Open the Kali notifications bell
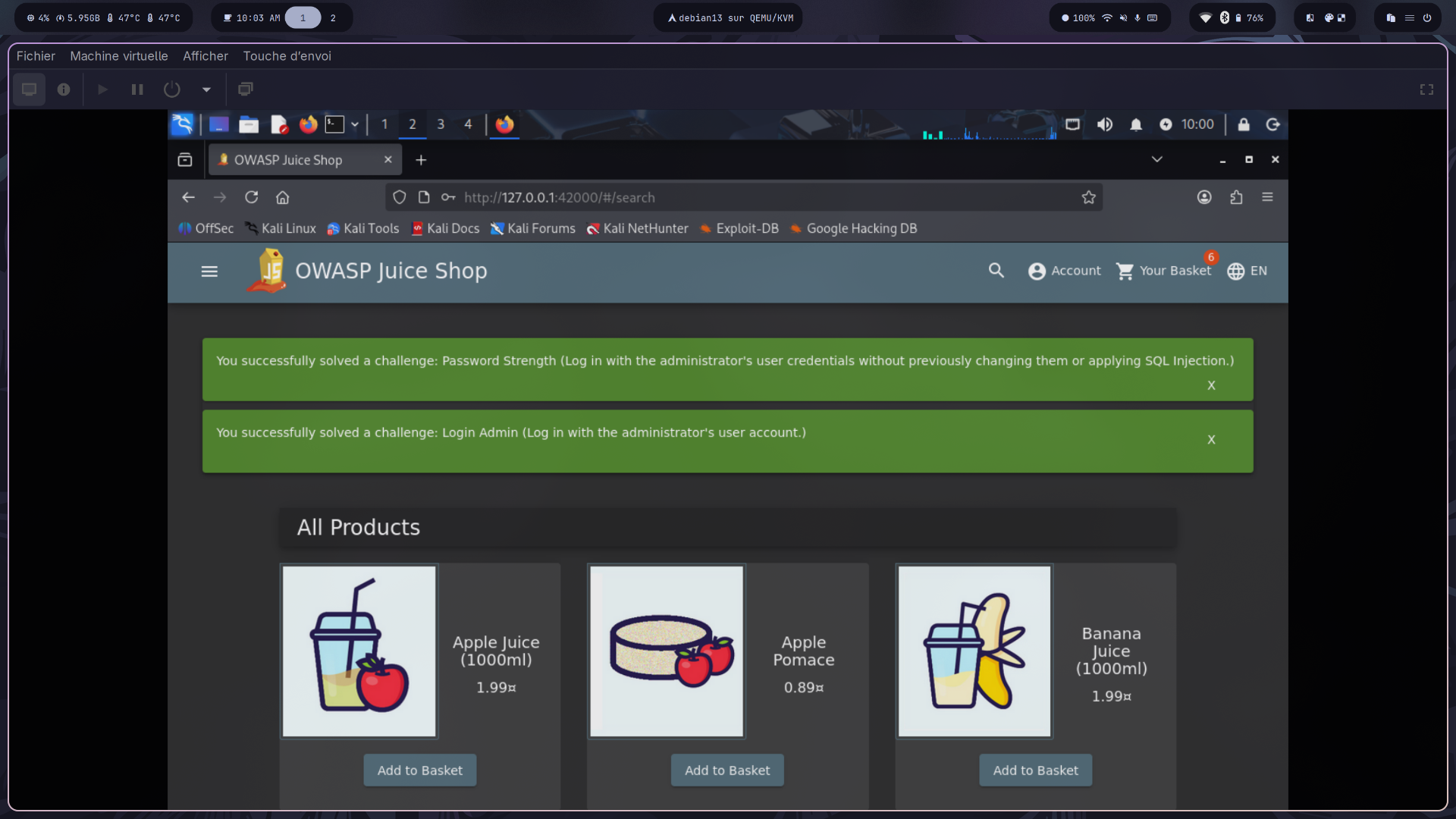 [1136, 124]
